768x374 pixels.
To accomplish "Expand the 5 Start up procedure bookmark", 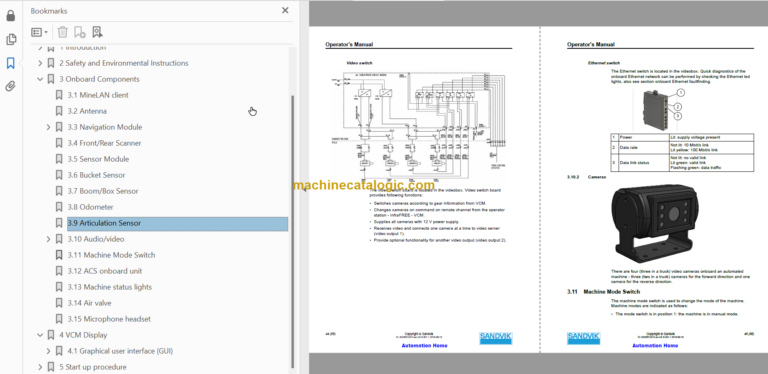I will 40,367.
